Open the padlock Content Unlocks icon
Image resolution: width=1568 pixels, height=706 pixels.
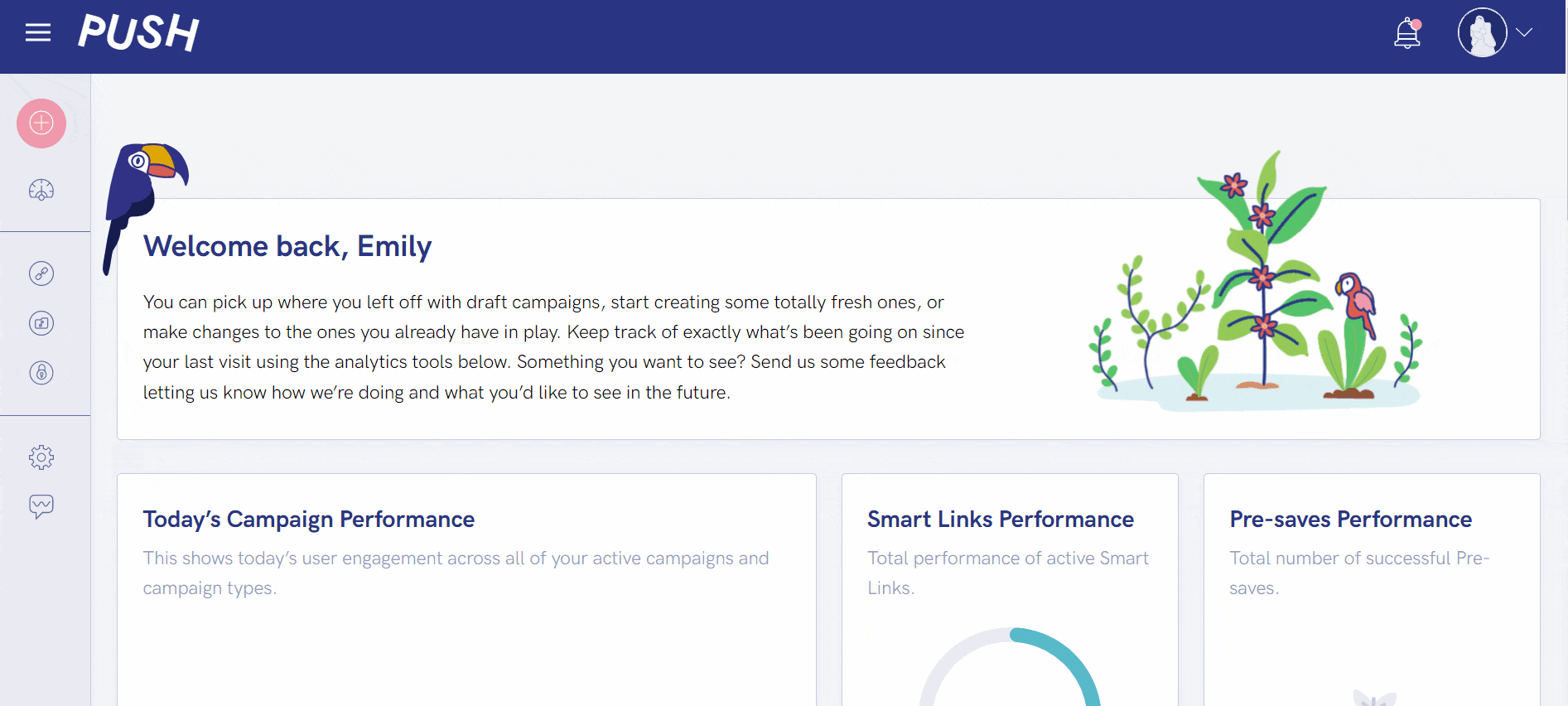click(x=41, y=373)
